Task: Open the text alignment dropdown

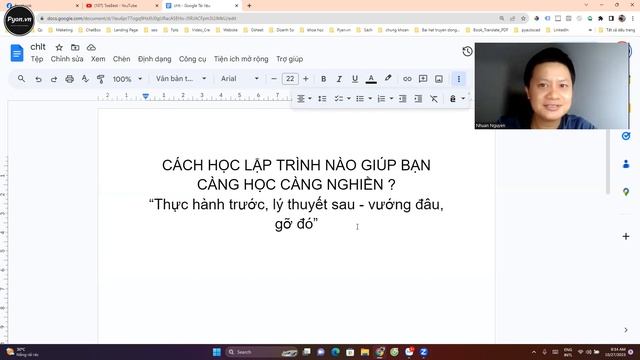Action: pyautogui.click(x=304, y=99)
